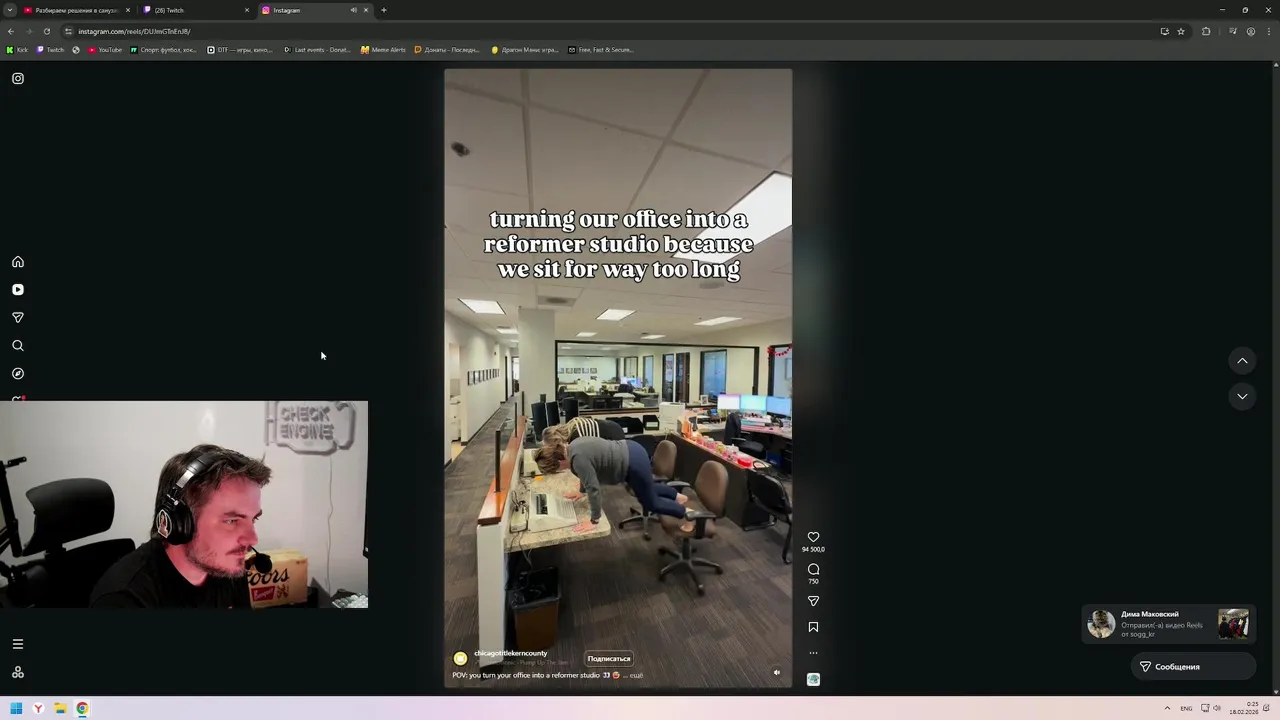This screenshot has width=1280, height=720.
Task: Open the Драгон Мани bookmark
Action: click(525, 50)
